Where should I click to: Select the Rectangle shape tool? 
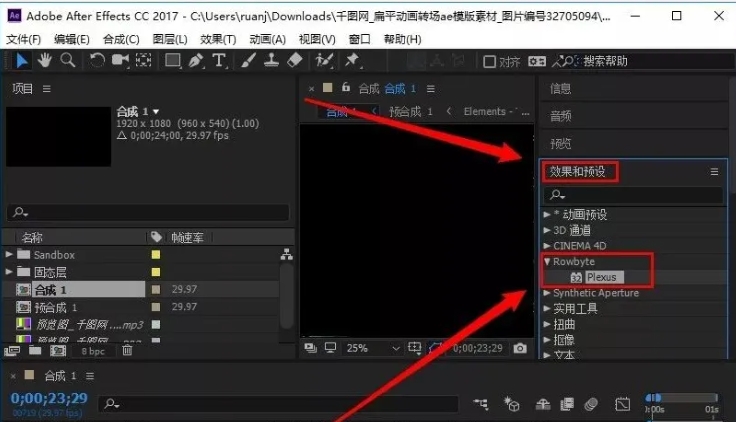pos(173,61)
